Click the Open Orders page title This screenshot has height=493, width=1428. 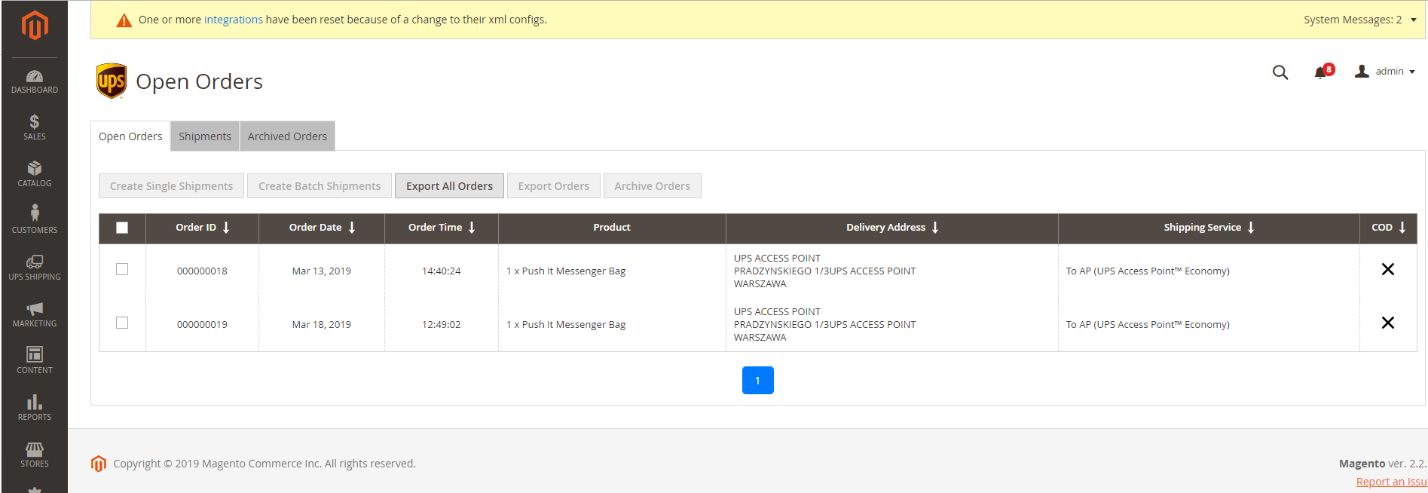199,82
